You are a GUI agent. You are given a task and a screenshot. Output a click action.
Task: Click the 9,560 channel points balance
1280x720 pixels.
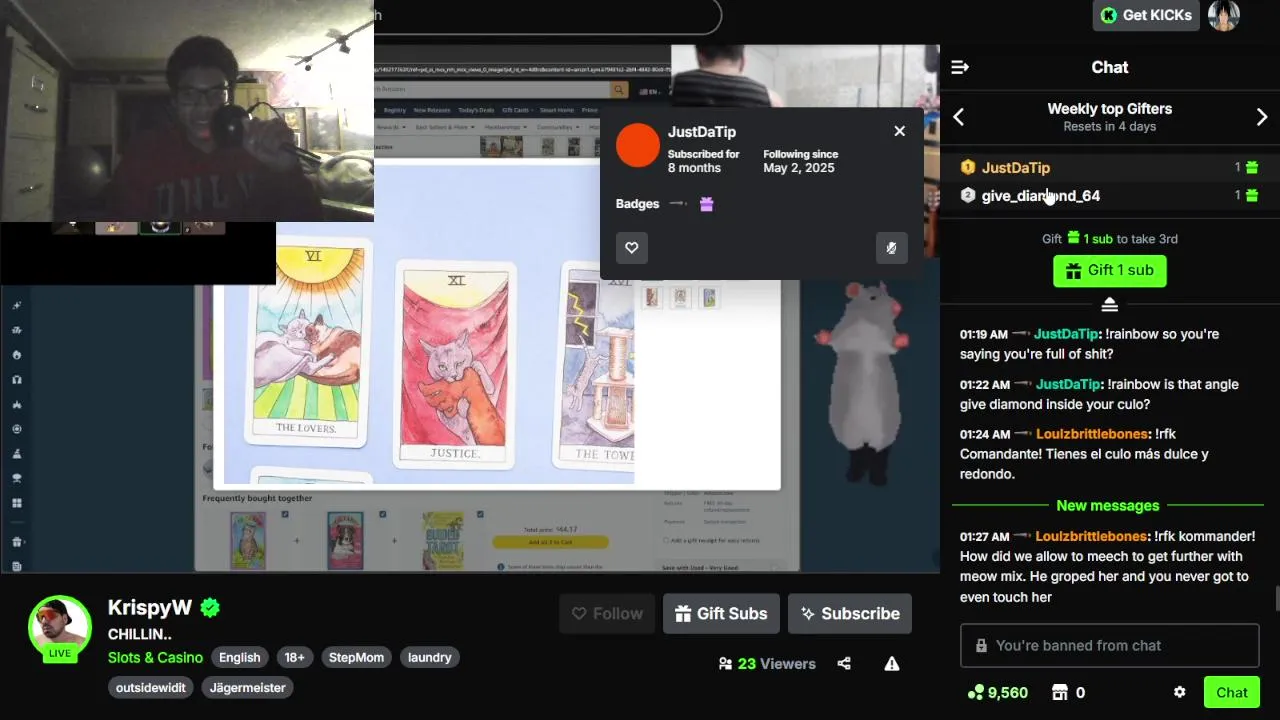tap(998, 692)
